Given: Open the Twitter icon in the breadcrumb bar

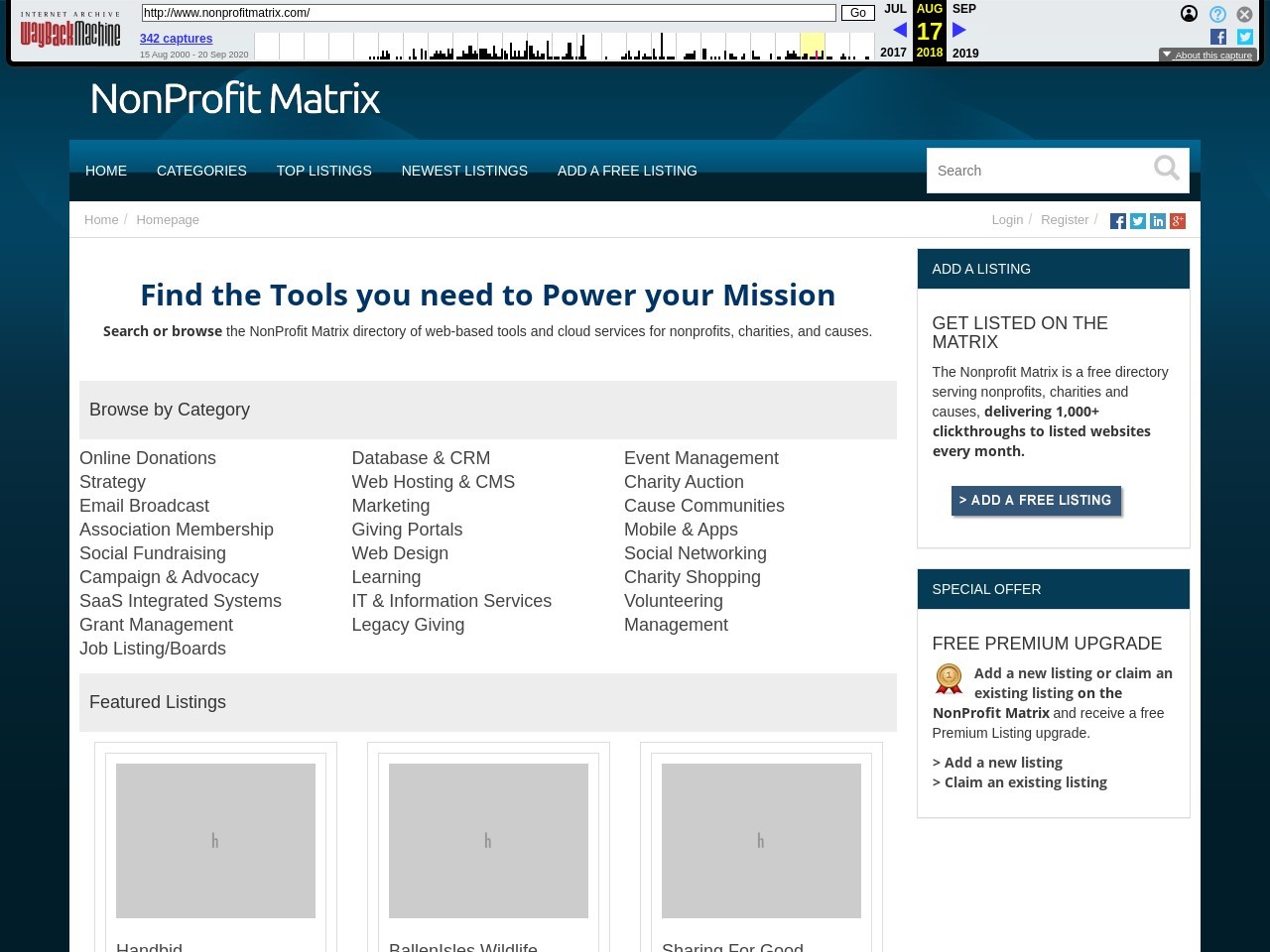Looking at the screenshot, I should pos(1137,221).
